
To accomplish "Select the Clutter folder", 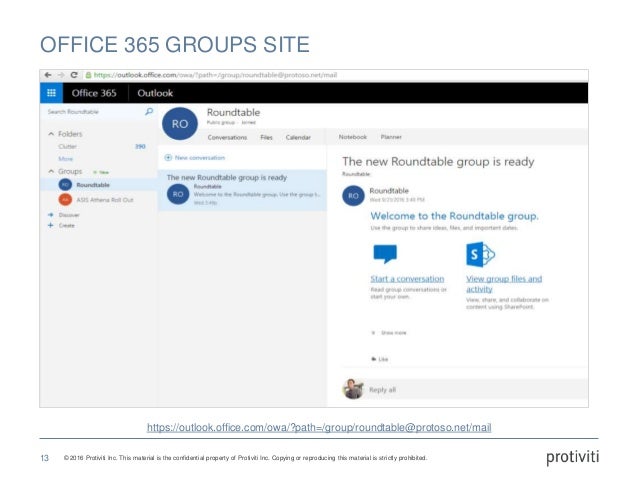I will pyautogui.click(x=68, y=146).
